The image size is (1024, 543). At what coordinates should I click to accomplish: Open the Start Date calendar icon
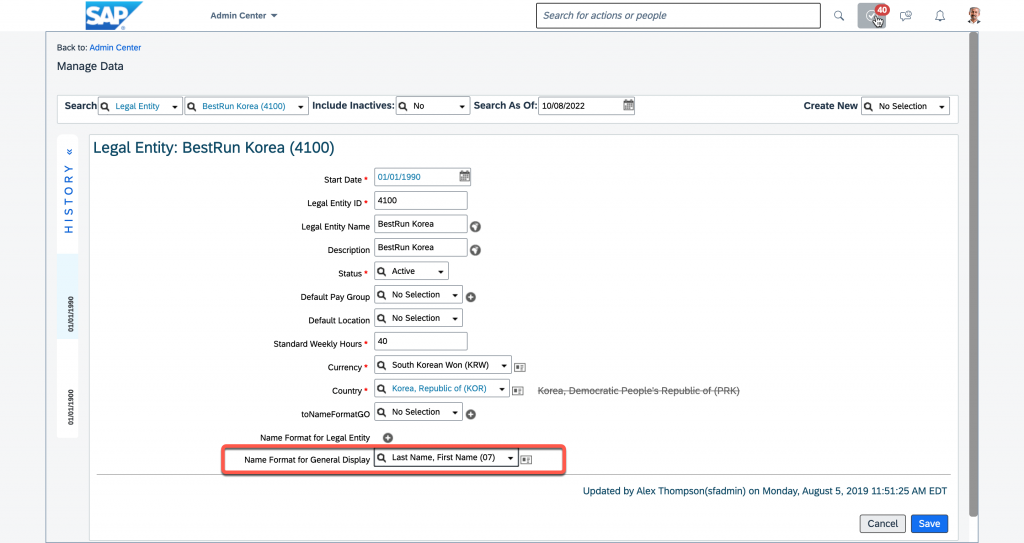pyautogui.click(x=464, y=176)
